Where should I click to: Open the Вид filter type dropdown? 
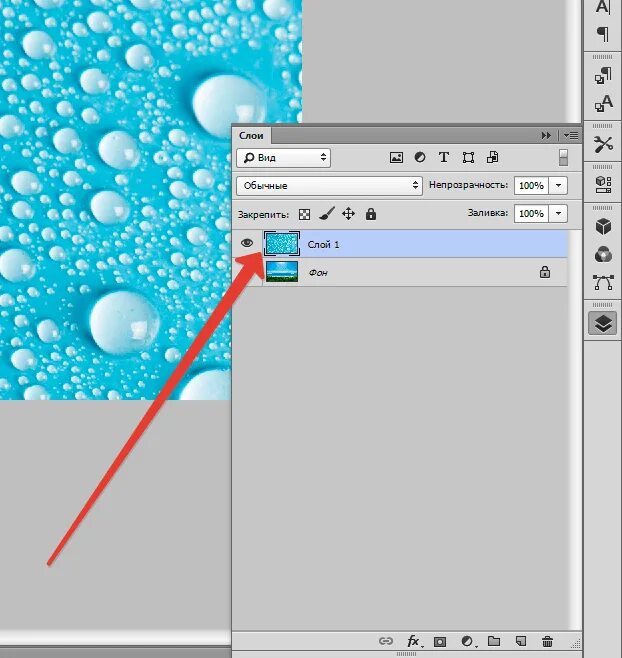coord(284,158)
